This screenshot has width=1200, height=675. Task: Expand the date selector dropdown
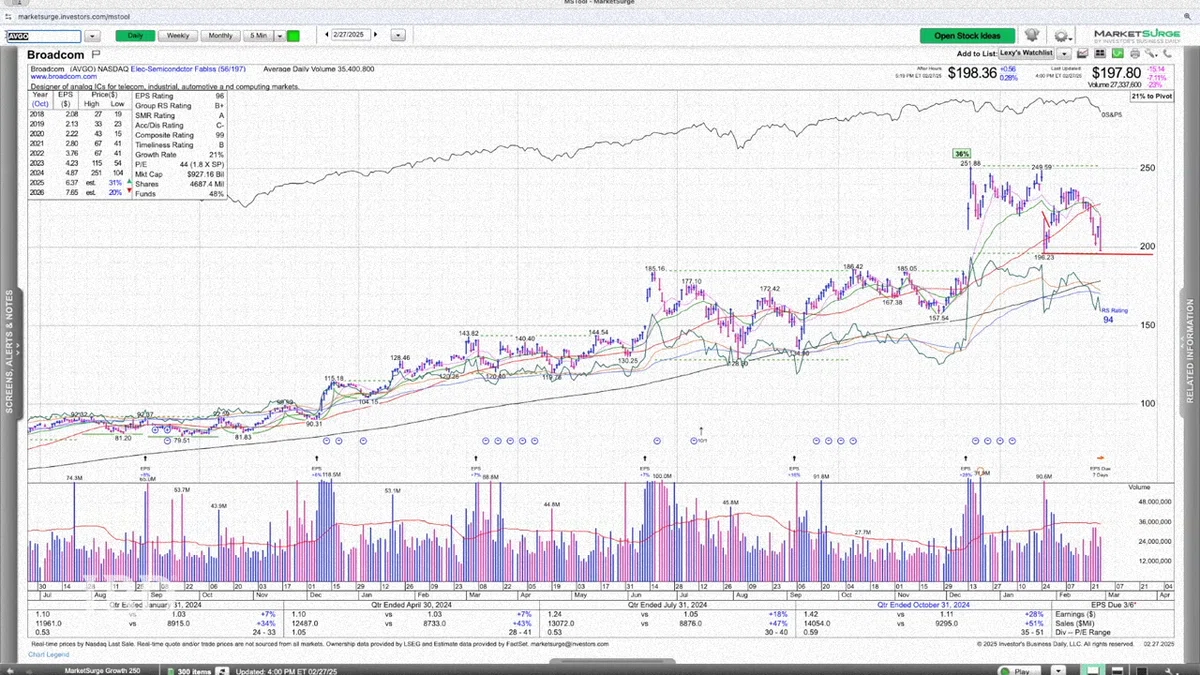pos(398,35)
